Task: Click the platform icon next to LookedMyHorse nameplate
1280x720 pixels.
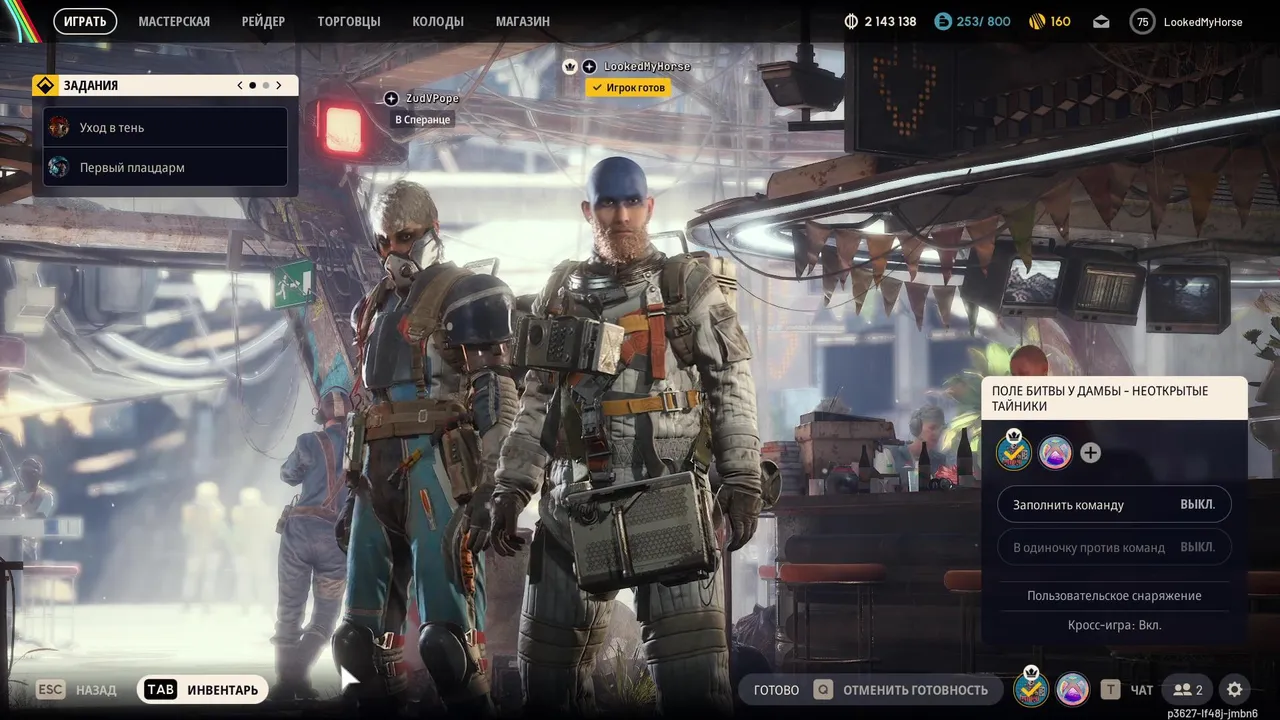Action: tap(589, 66)
